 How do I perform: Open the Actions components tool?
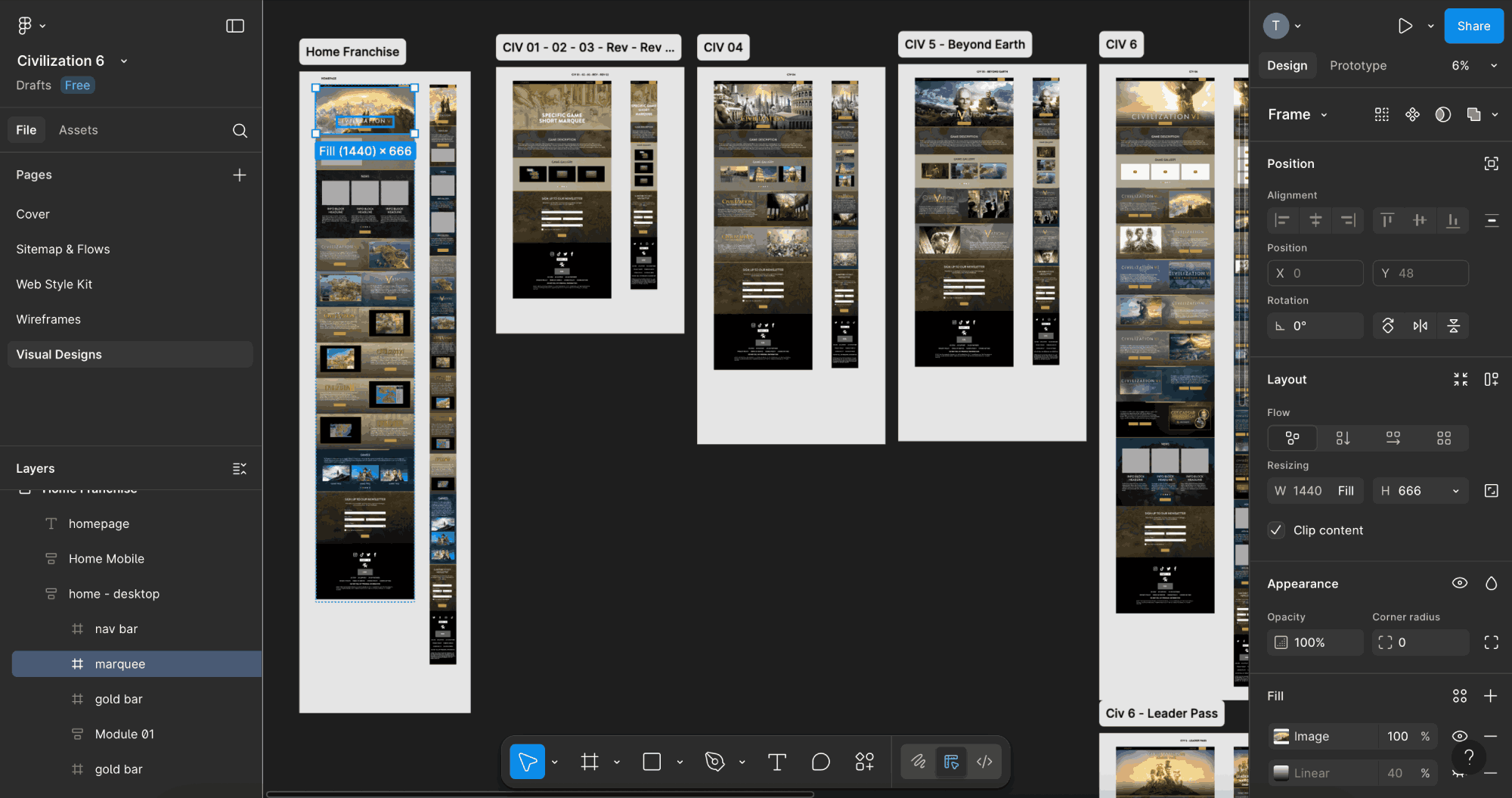[x=865, y=762]
